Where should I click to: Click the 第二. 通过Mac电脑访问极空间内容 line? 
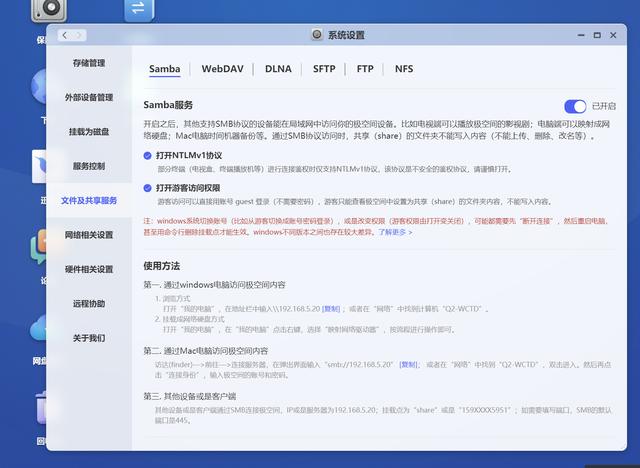click(x=206, y=351)
